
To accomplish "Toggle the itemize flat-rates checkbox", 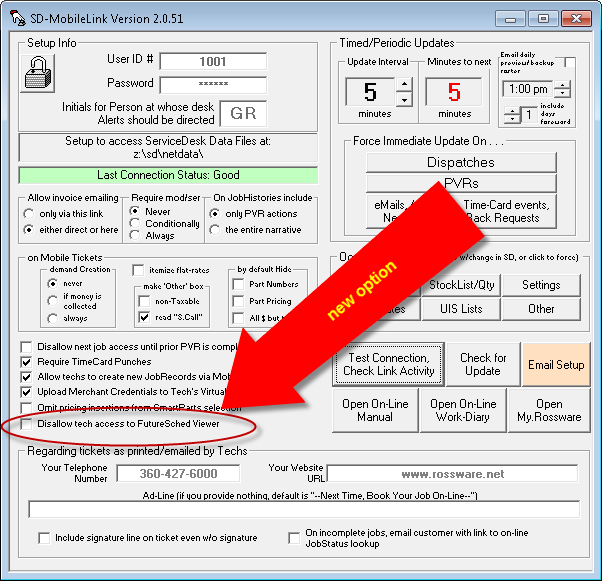I will pyautogui.click(x=138, y=270).
